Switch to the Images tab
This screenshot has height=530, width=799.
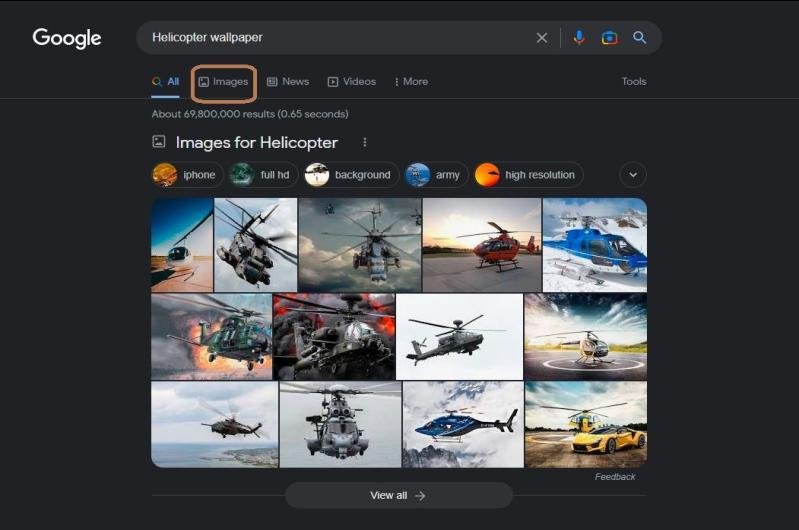pyautogui.click(x=224, y=82)
